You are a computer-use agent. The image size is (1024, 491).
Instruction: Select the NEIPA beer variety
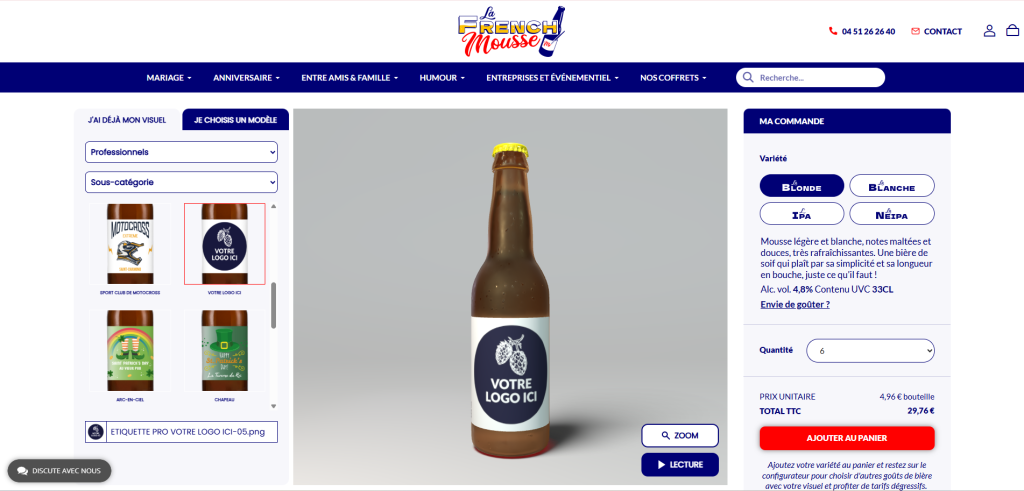pyautogui.click(x=891, y=214)
